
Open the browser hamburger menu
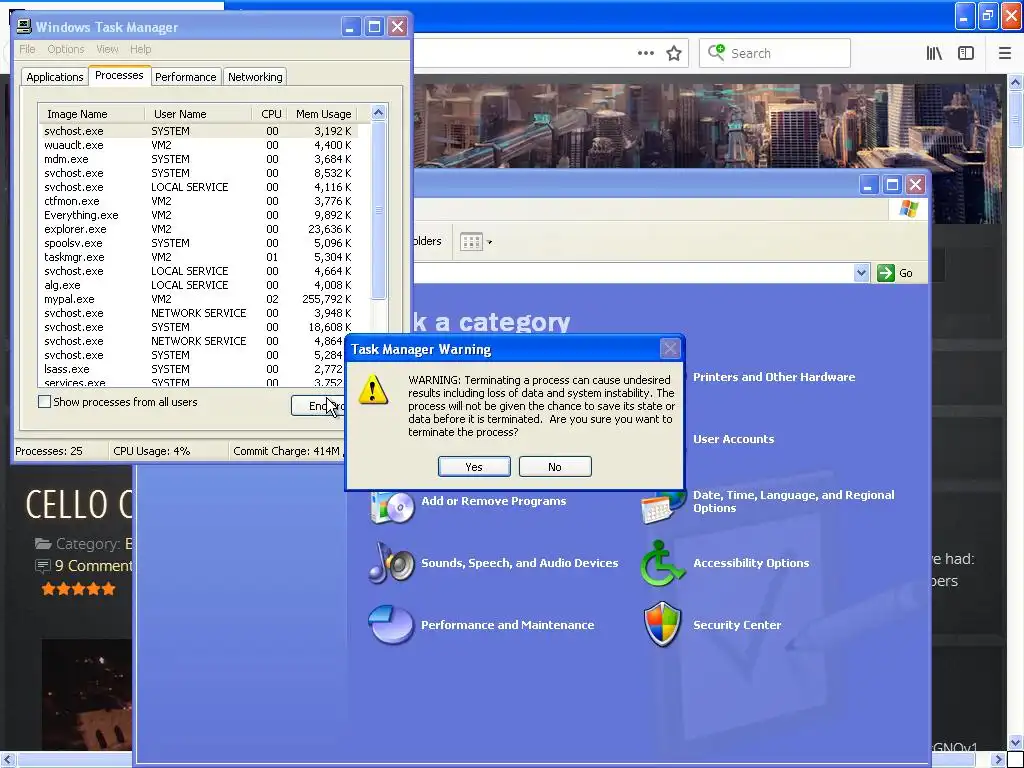coord(1004,54)
